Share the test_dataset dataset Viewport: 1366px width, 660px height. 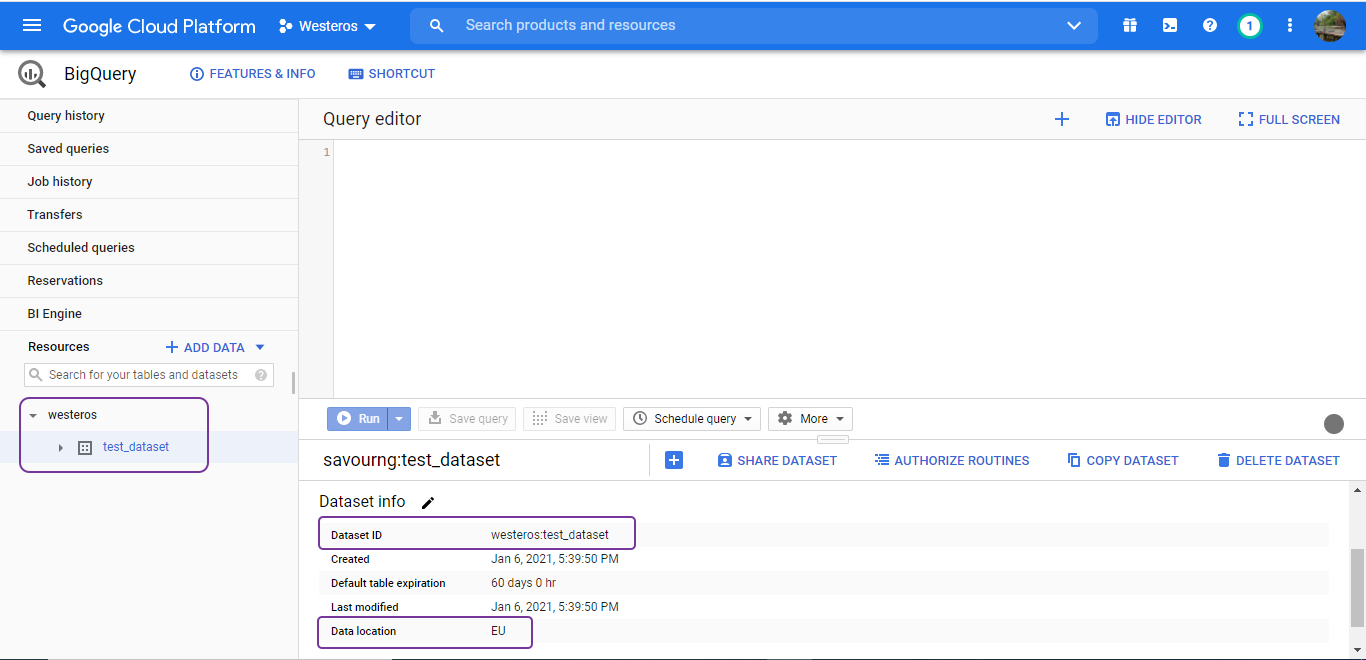click(777, 460)
